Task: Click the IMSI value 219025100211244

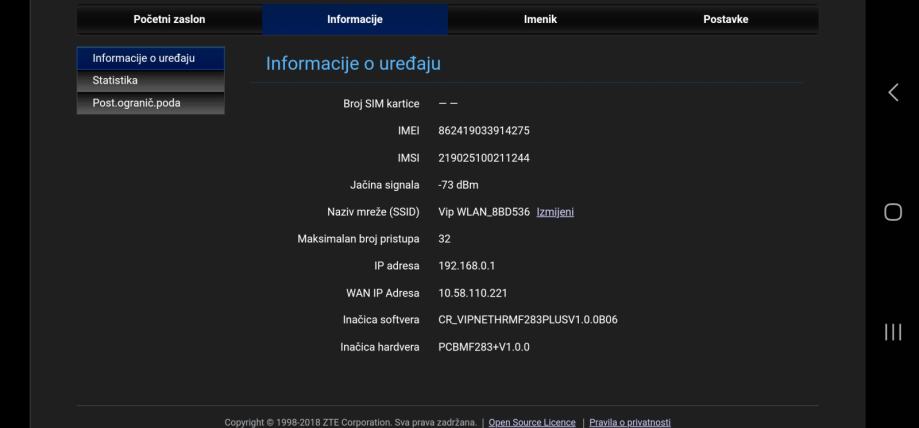Action: 484,158
